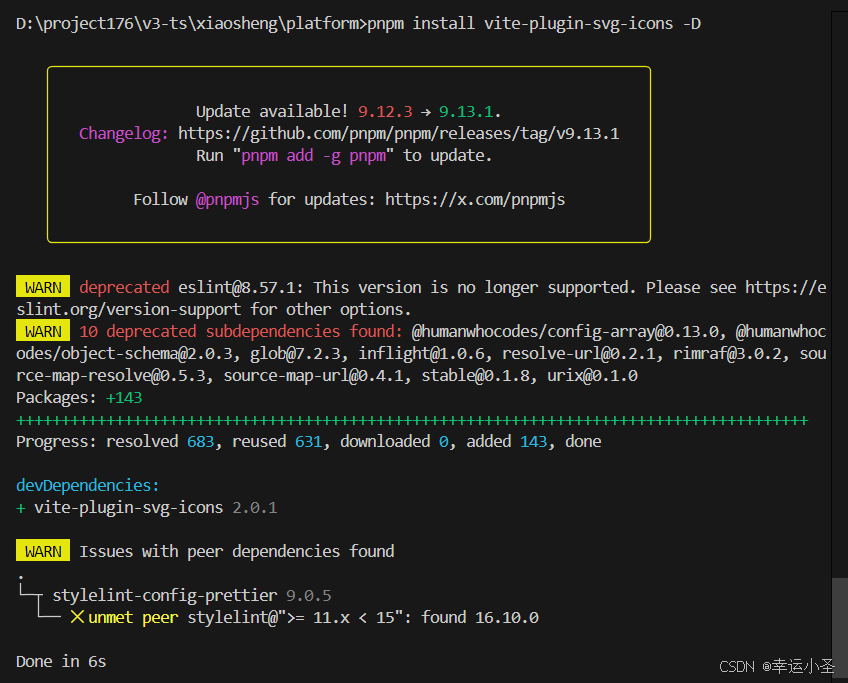
Task: Select the first yellow WARN badge
Action: pos(42,287)
